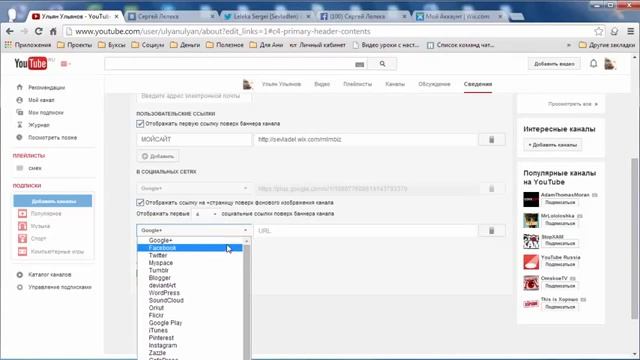Delete the empty URL row with trash icon

[491, 231]
